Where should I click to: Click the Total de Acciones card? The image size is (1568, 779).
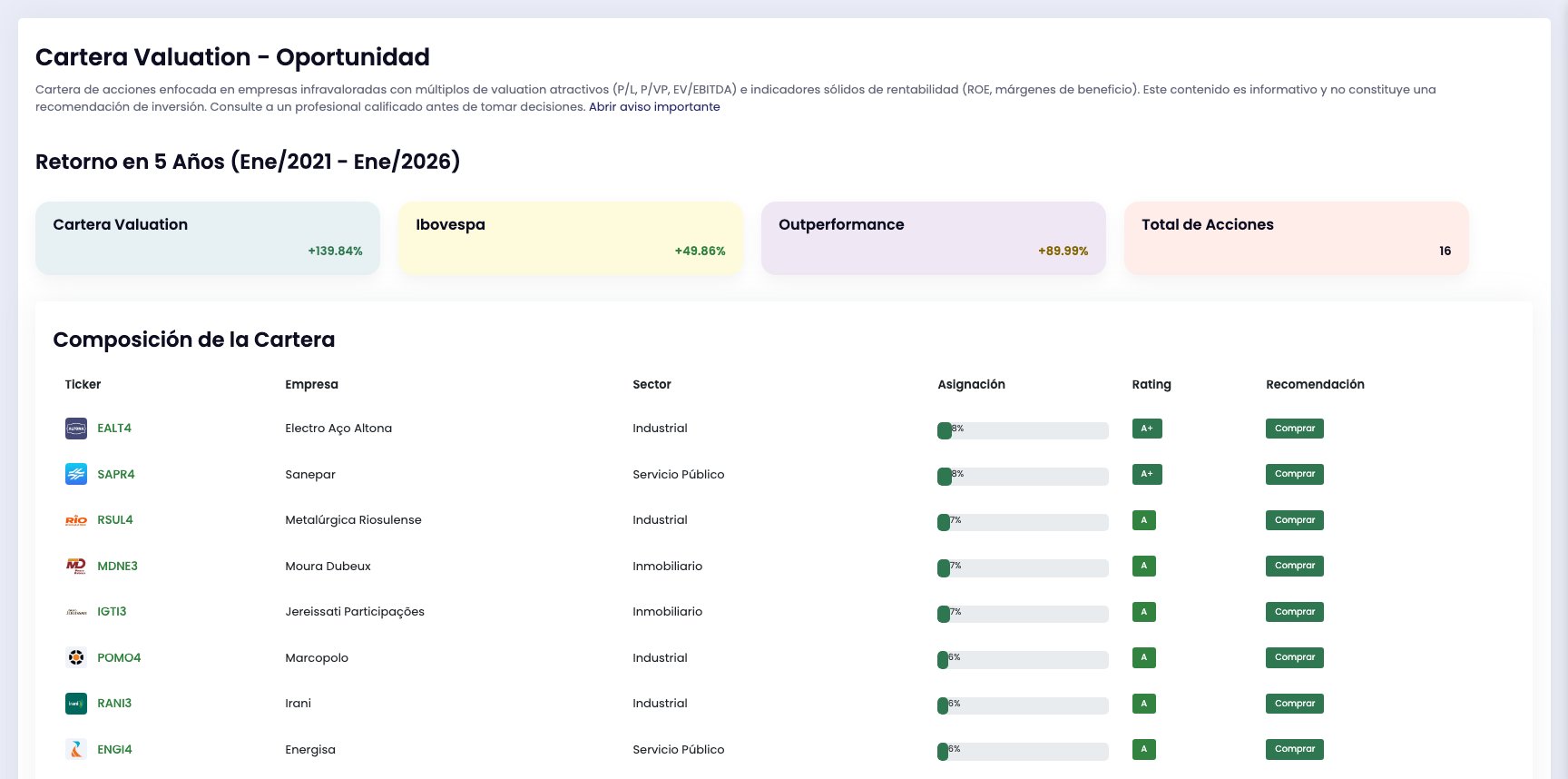[x=1297, y=238]
